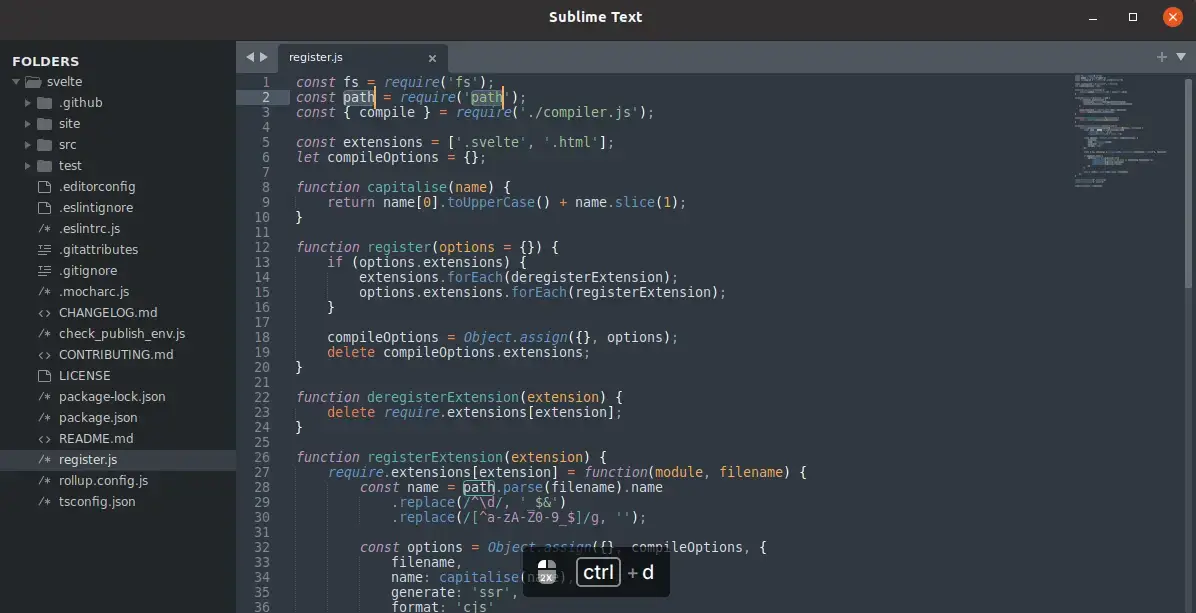Click the .mocharc.js code icon
Image resolution: width=1196 pixels, height=613 pixels.
(x=44, y=292)
